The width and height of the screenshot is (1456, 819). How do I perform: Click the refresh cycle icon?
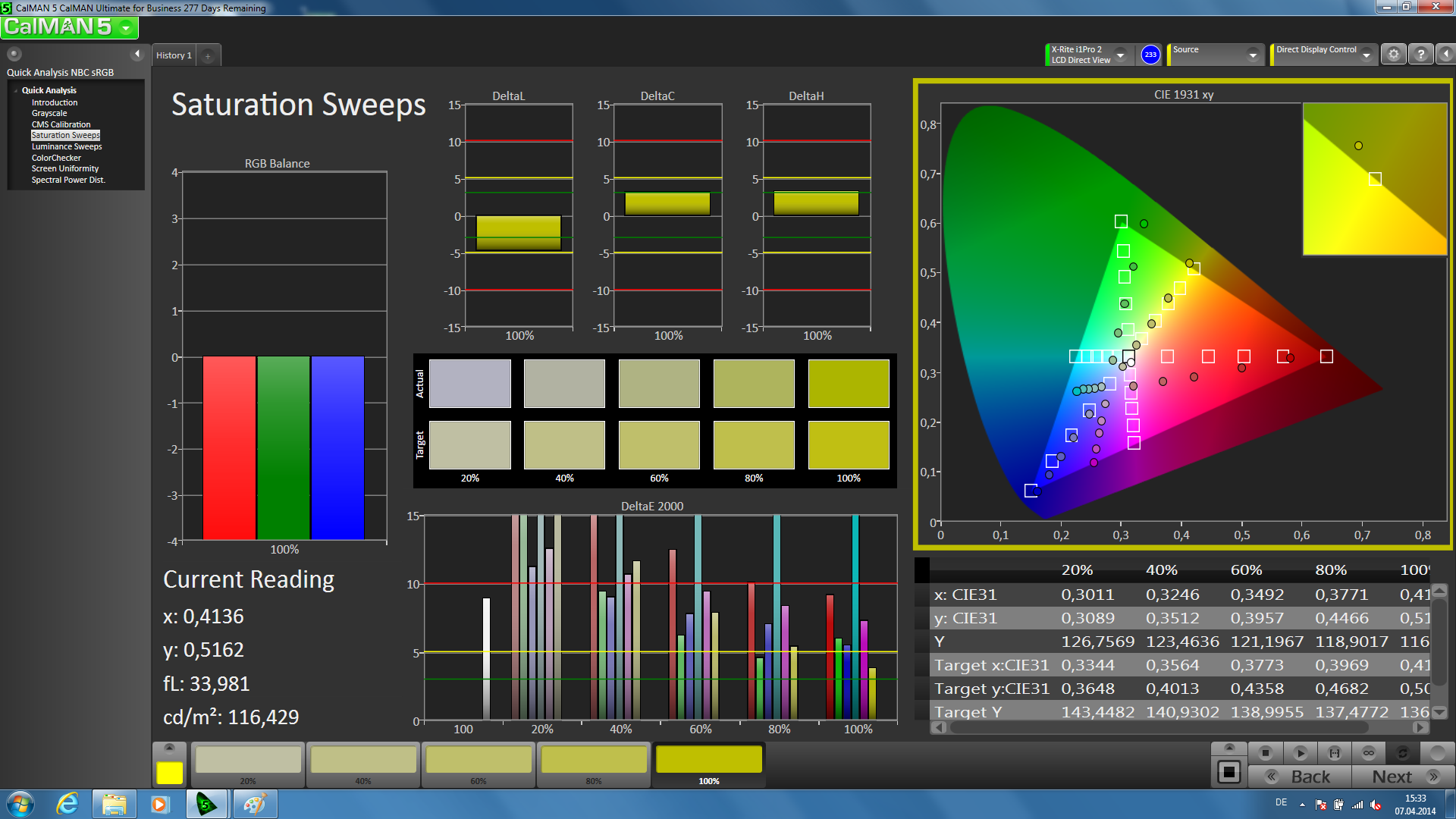[x=1403, y=753]
